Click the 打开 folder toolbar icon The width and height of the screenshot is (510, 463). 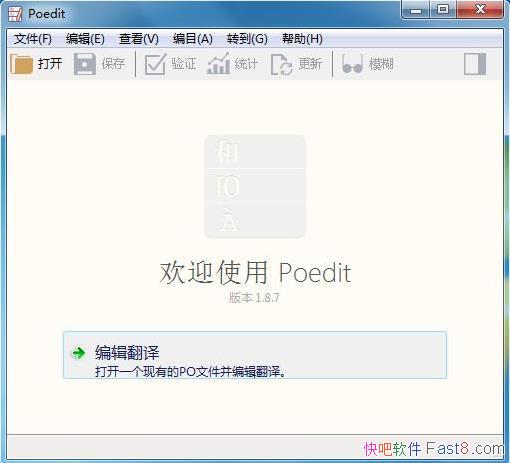tap(22, 64)
